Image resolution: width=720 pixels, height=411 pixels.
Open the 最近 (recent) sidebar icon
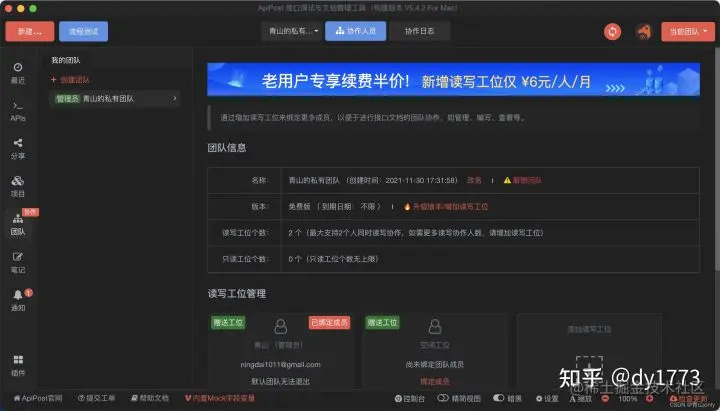click(17, 73)
